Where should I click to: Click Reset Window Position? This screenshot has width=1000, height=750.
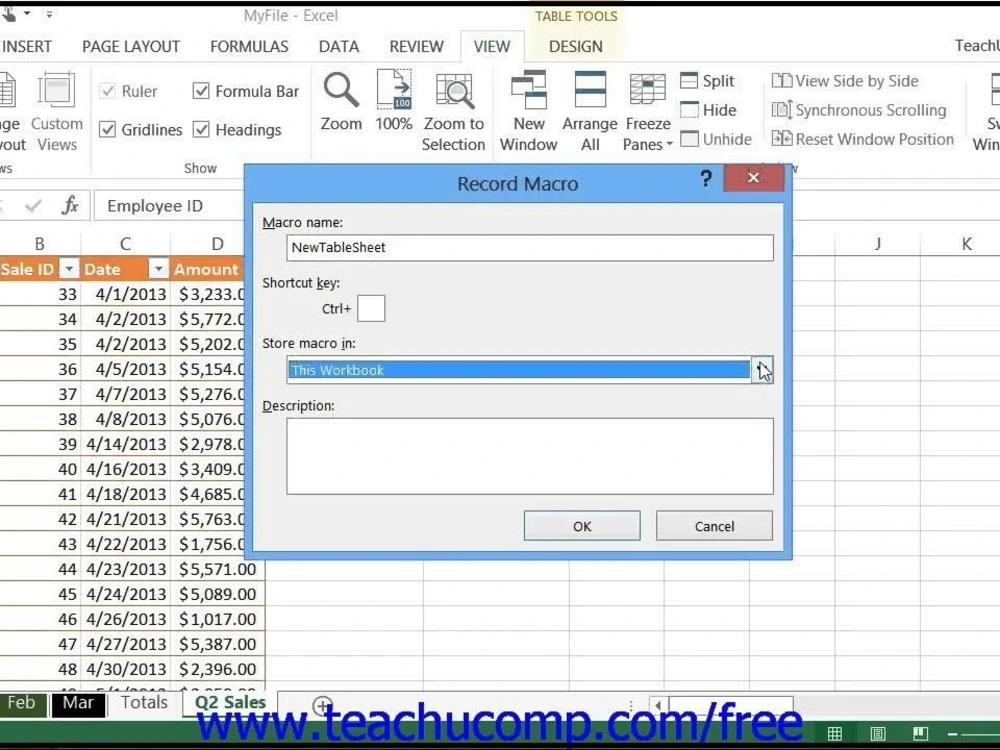[x=862, y=139]
